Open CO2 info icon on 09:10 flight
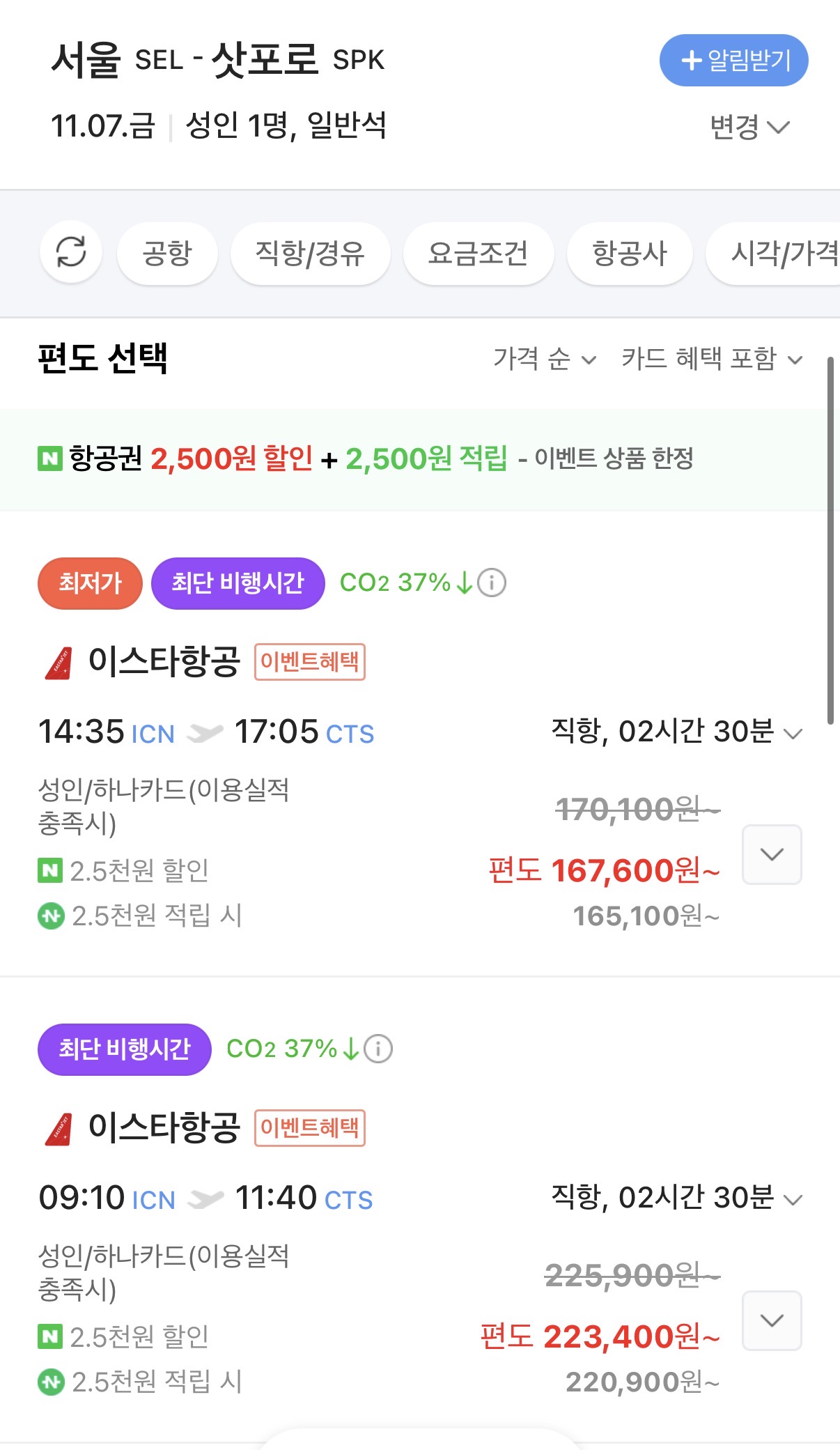This screenshot has width=840, height=1450. 378,1049
